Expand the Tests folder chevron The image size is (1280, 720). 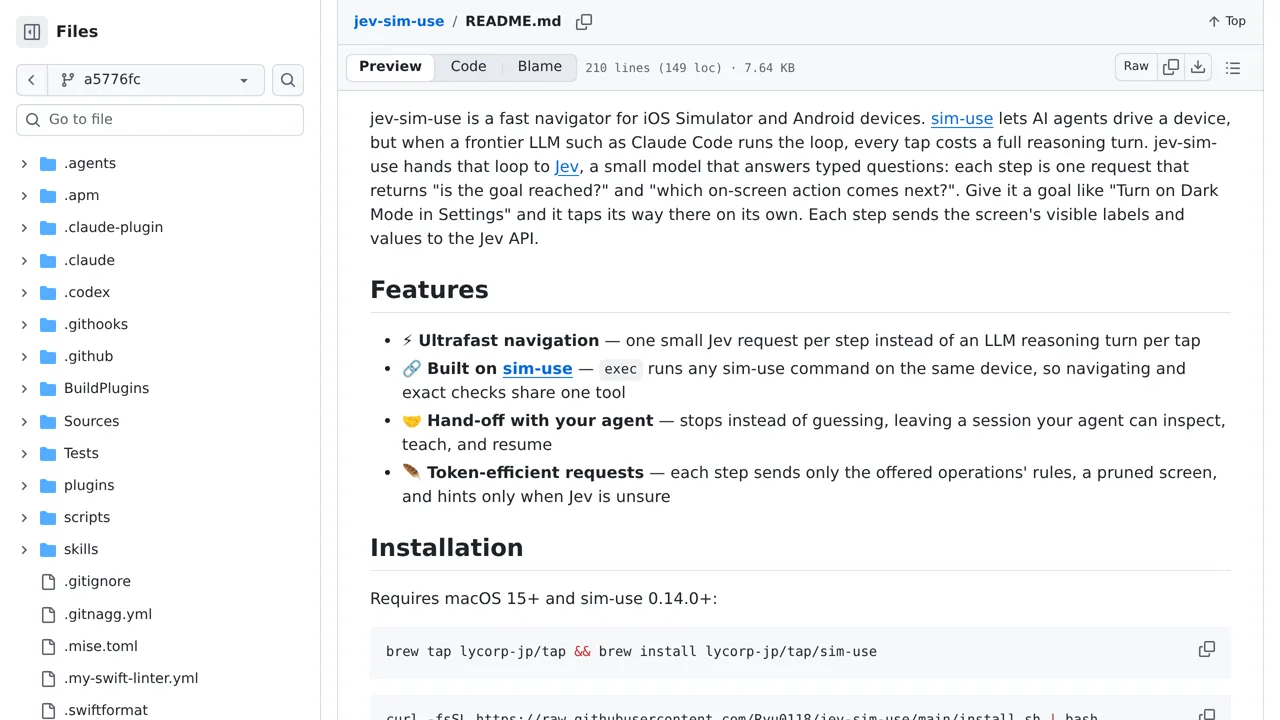[x=24, y=453]
